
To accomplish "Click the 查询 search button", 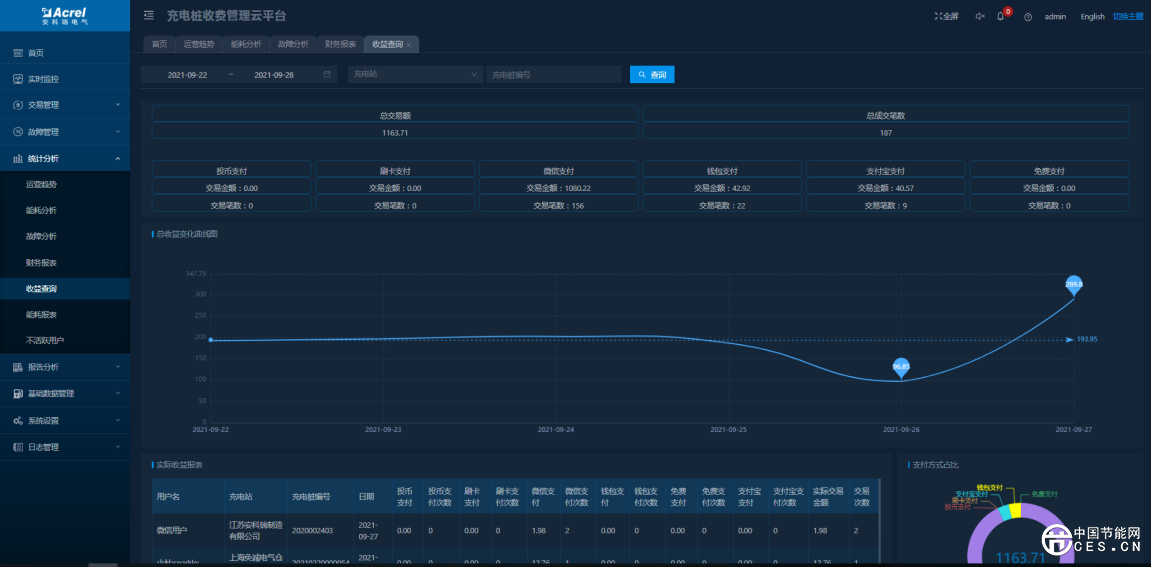I will (652, 74).
